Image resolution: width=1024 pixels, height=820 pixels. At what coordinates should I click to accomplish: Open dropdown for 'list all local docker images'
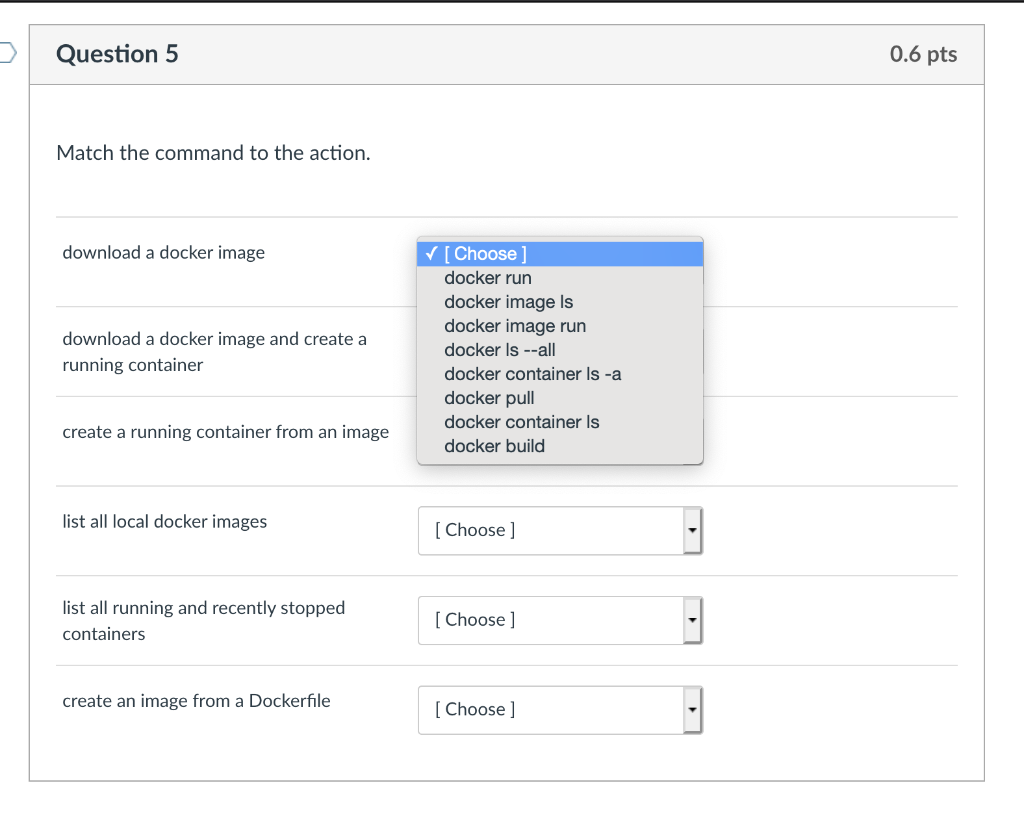[x=560, y=531]
